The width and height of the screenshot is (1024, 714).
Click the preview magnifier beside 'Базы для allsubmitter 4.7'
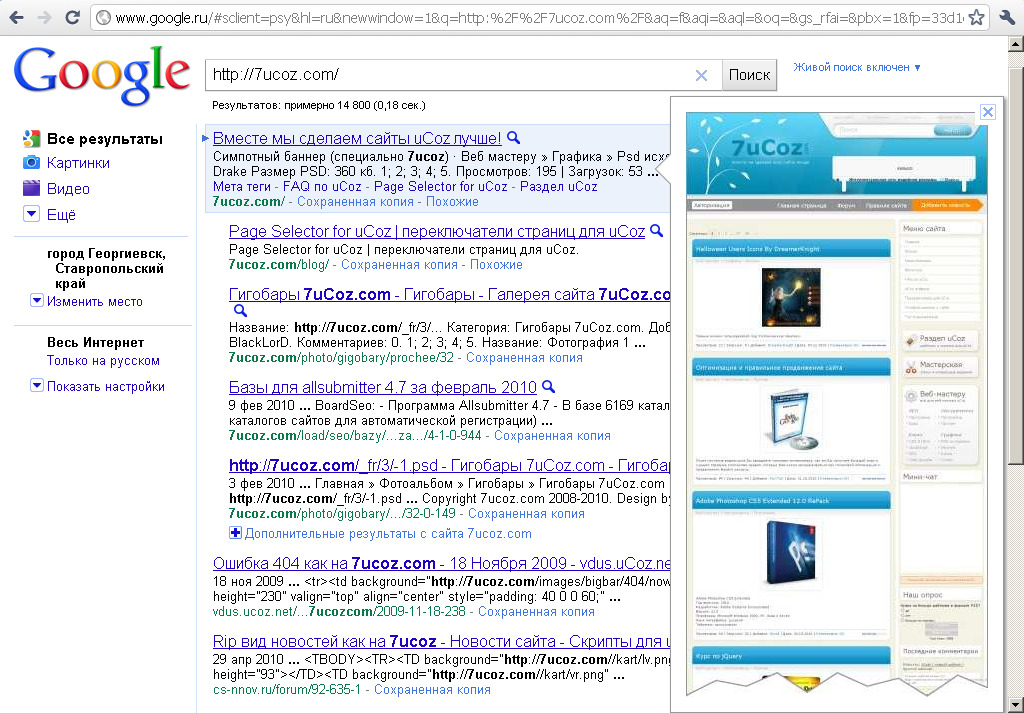(549, 387)
